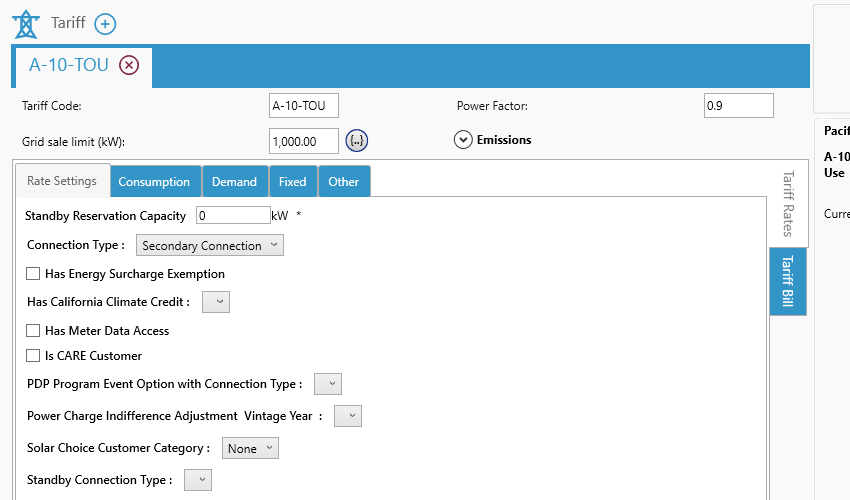The height and width of the screenshot is (500, 850).
Task: Toggle the Is CARE Customer checkbox
Action: (33, 356)
